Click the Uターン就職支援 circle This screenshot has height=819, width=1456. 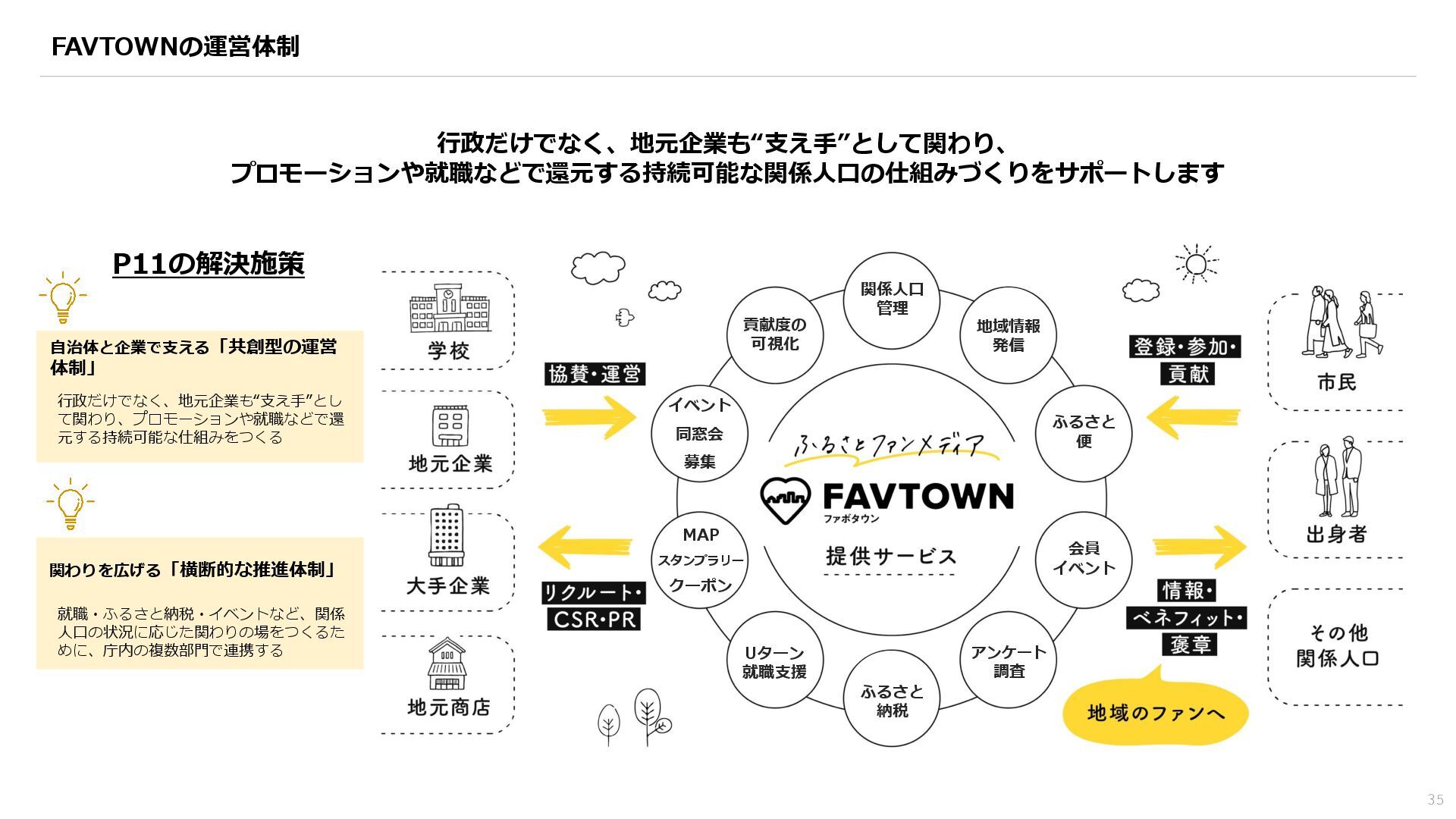pos(774,661)
